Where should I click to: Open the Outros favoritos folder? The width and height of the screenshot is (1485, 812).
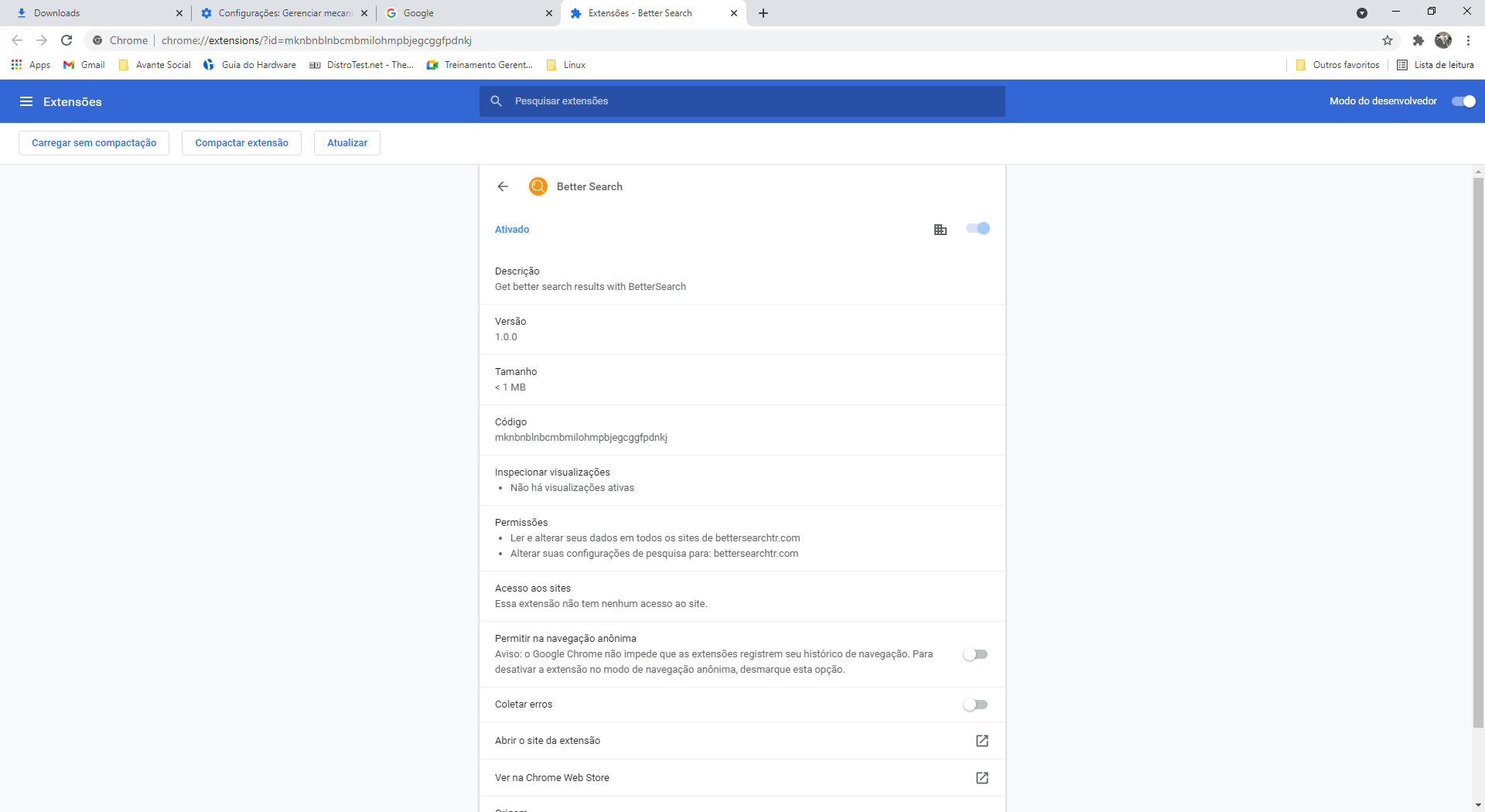[x=1338, y=65]
